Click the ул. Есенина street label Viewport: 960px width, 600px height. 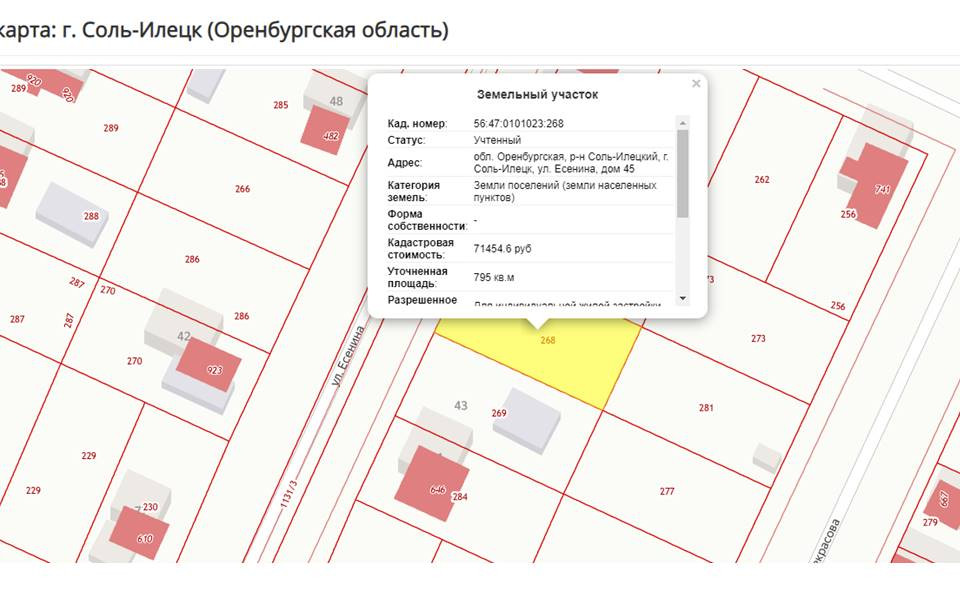click(x=348, y=356)
